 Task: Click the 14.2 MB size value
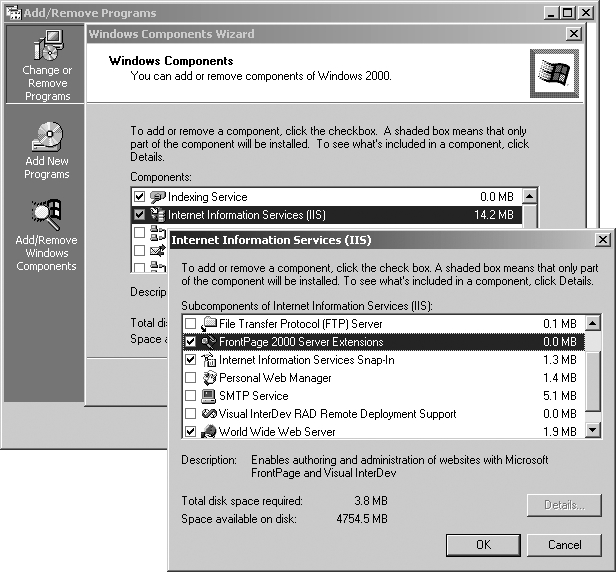pyautogui.click(x=494, y=215)
